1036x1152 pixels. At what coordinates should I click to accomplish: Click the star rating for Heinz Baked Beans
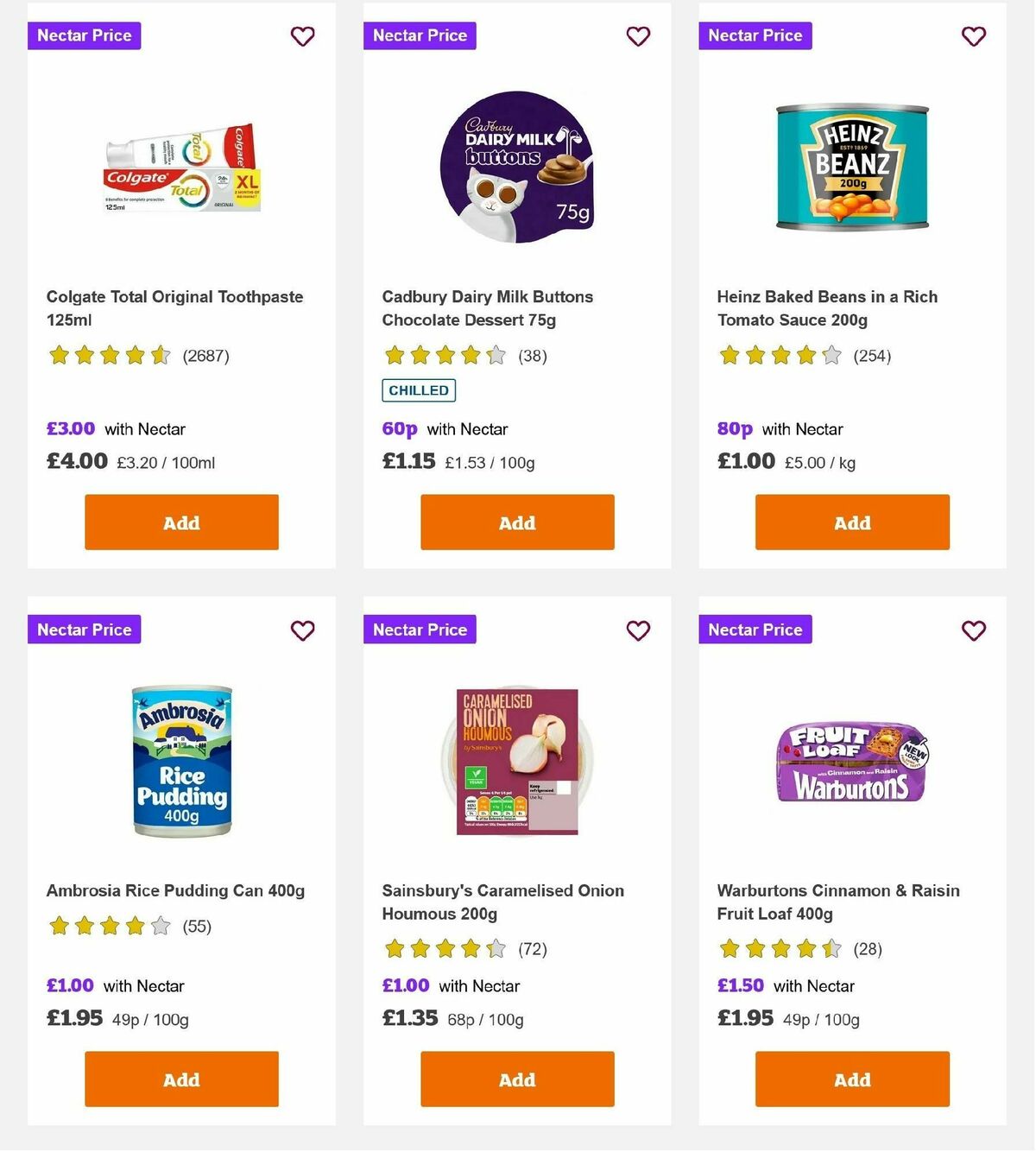point(778,355)
